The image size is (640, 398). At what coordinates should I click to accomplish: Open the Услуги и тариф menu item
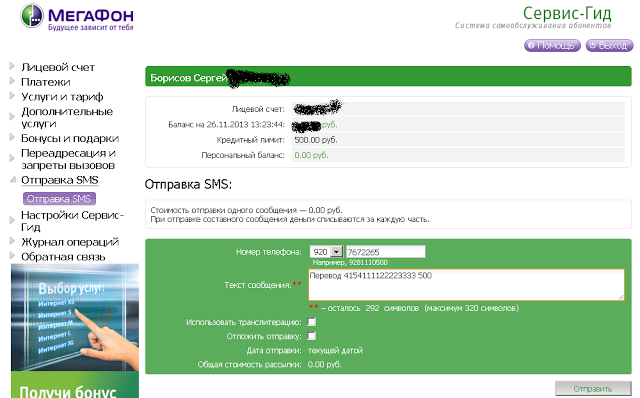[62, 97]
